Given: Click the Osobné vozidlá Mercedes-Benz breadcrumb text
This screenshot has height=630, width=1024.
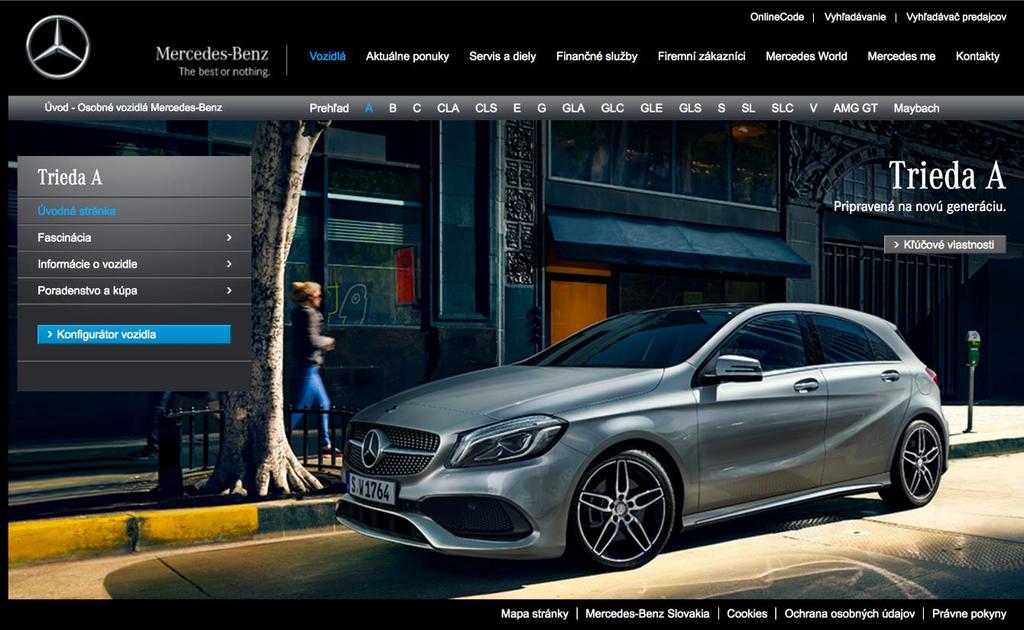Looking at the screenshot, I should pos(150,108).
